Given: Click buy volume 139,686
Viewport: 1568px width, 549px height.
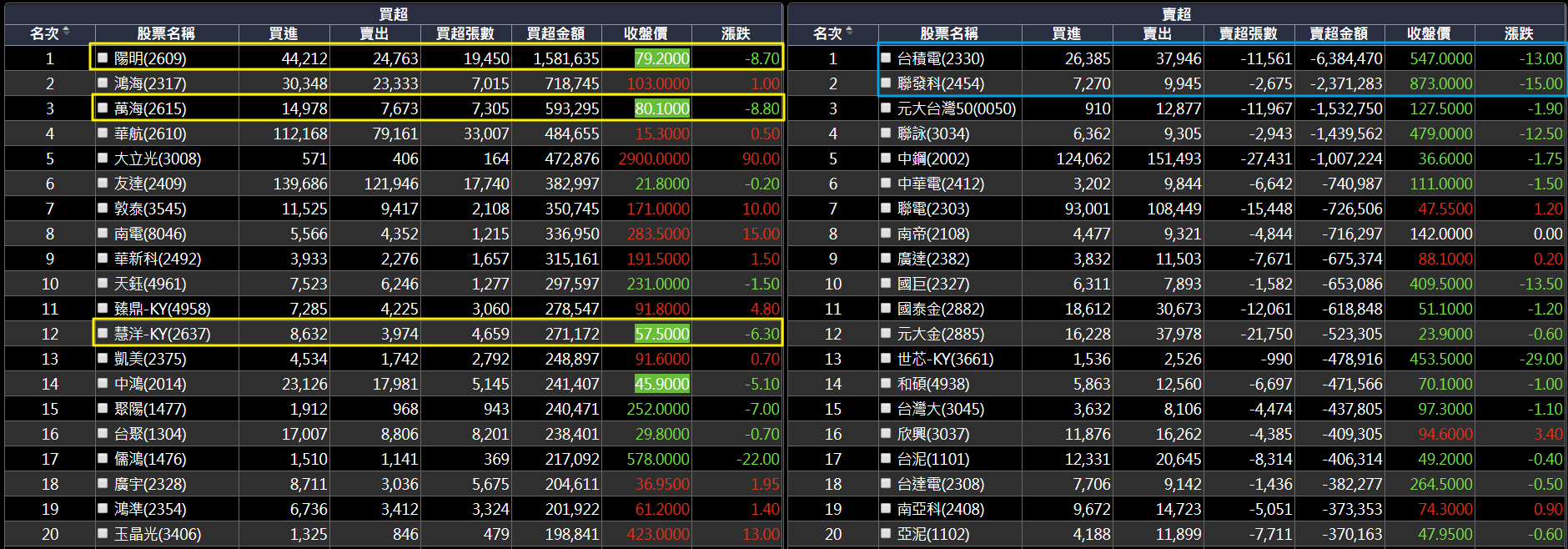Looking at the screenshot, I should (x=300, y=184).
